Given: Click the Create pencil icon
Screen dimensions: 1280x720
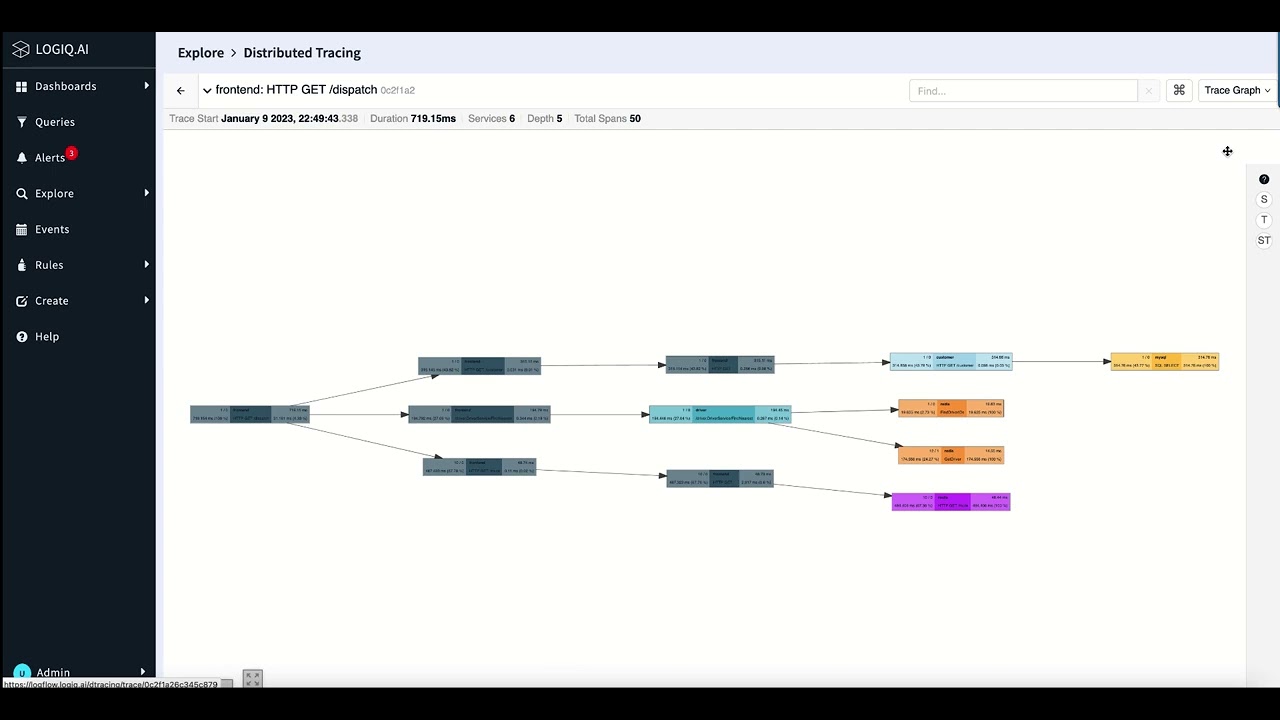Looking at the screenshot, I should coord(21,301).
